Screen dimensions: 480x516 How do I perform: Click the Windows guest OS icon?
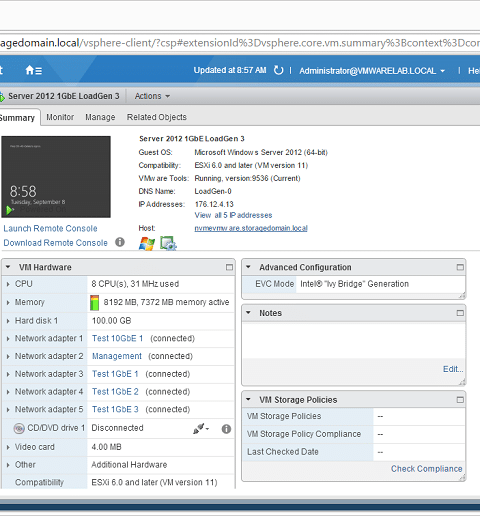(x=147, y=243)
